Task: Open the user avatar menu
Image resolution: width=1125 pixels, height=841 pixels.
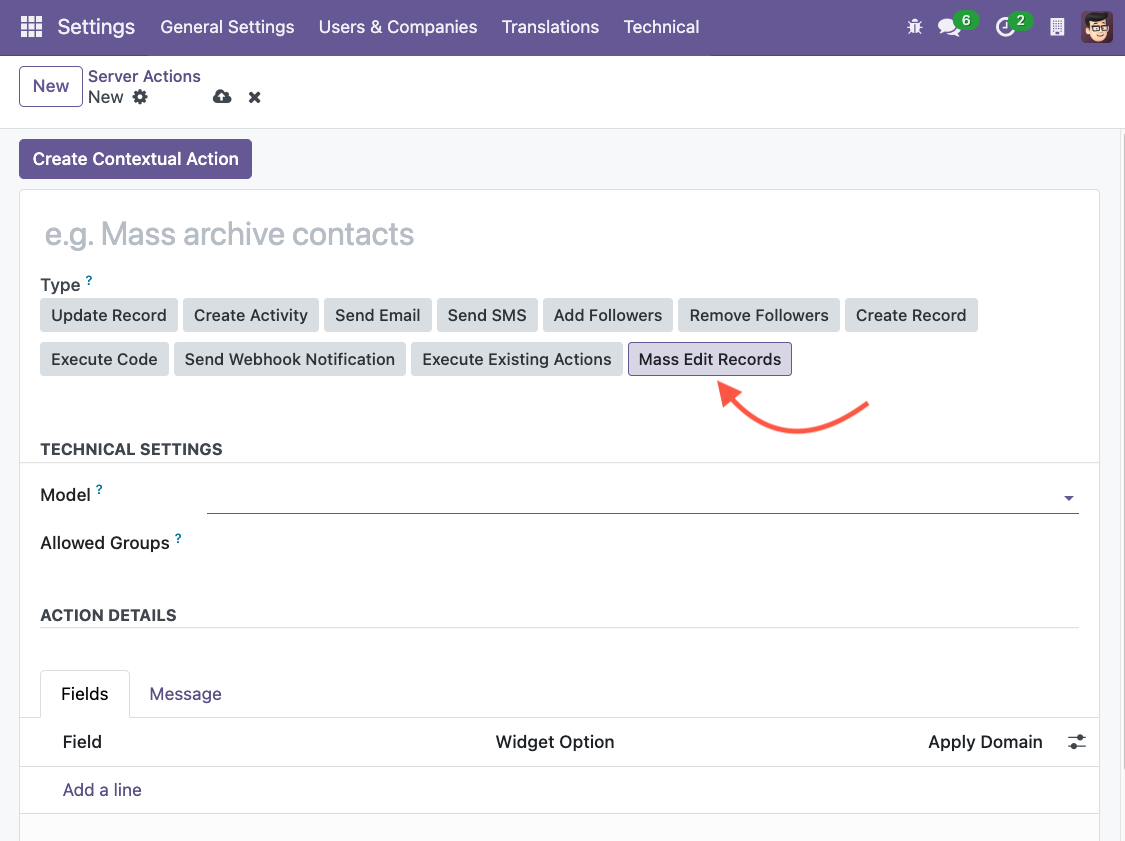Action: pos(1096,27)
